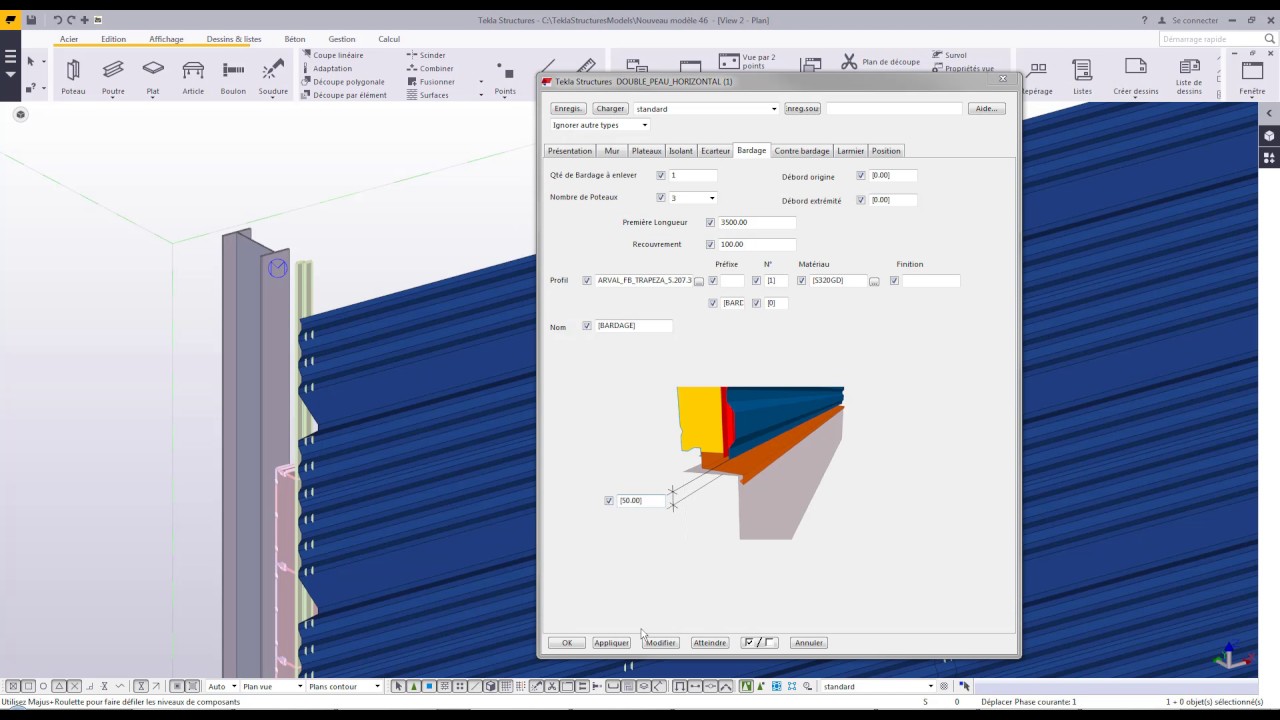The width and height of the screenshot is (1280, 720).
Task: Open the Contre bardage tab
Action: tap(802, 151)
